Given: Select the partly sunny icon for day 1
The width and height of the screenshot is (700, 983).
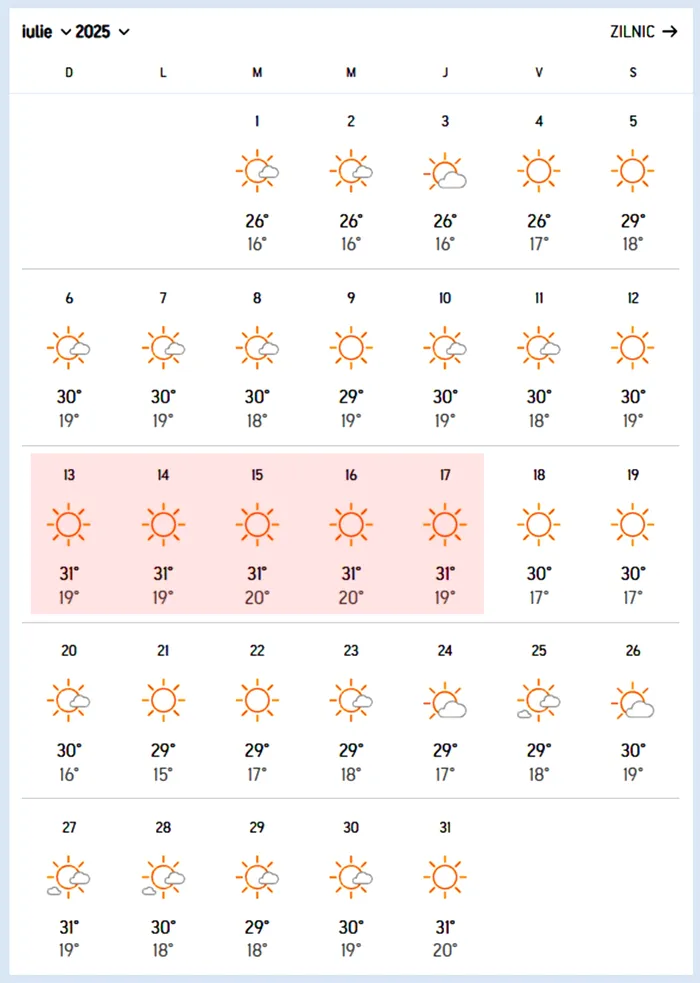Looking at the screenshot, I should (257, 171).
